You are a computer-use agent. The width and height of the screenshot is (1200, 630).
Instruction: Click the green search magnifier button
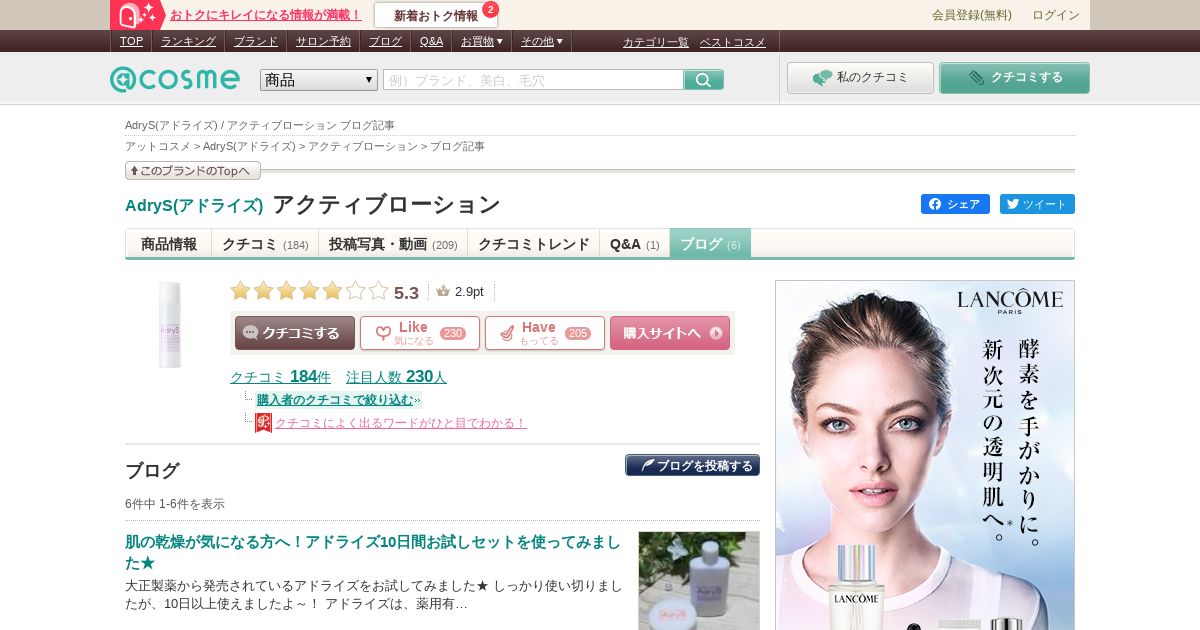[x=704, y=80]
